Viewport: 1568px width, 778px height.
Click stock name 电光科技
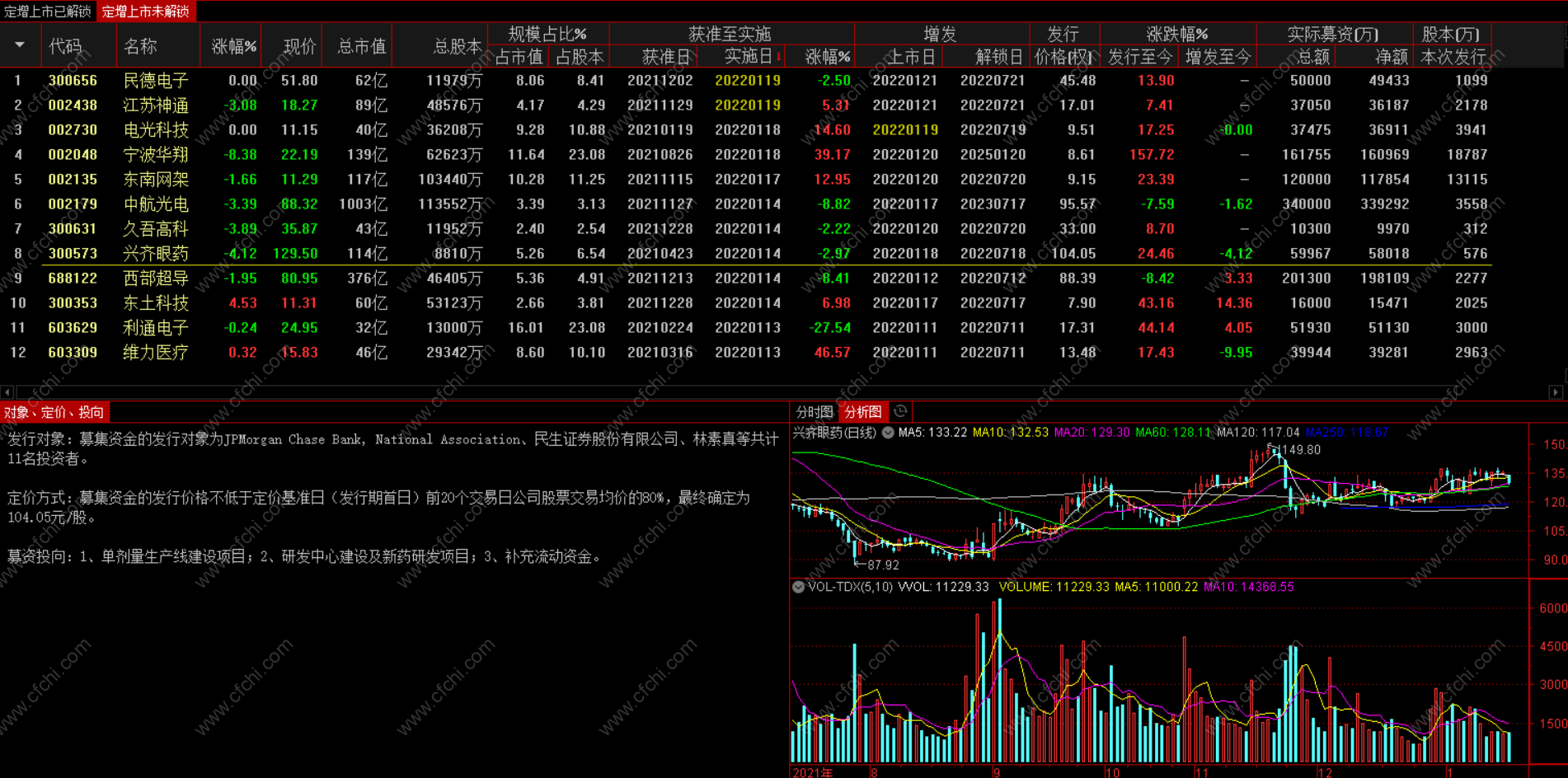point(156,130)
